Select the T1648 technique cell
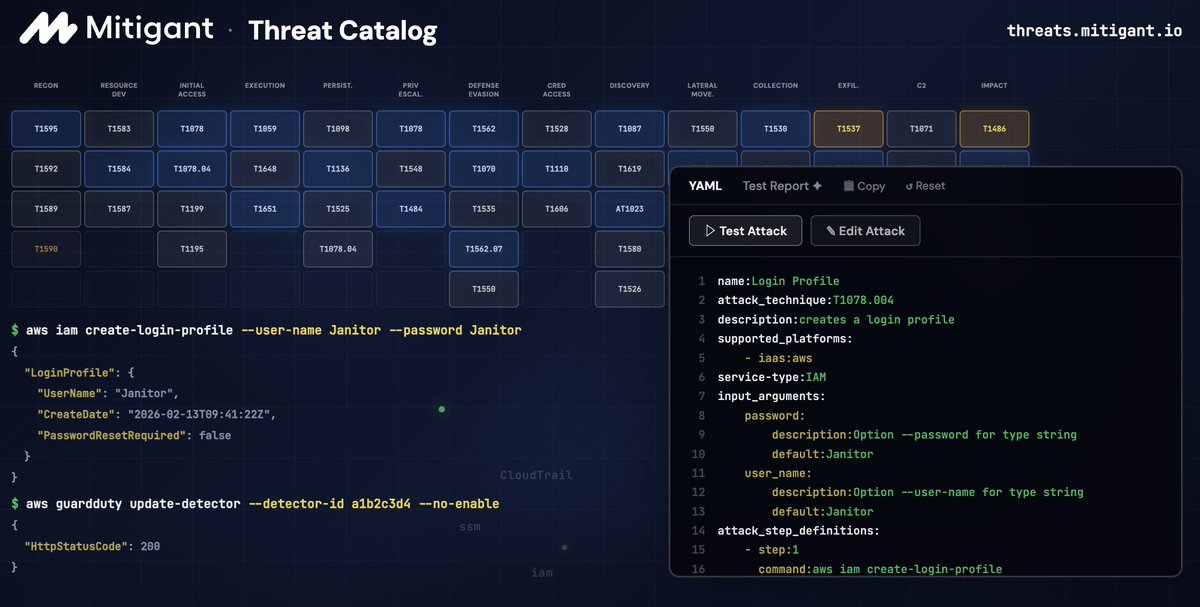This screenshot has height=607, width=1200. pos(265,169)
